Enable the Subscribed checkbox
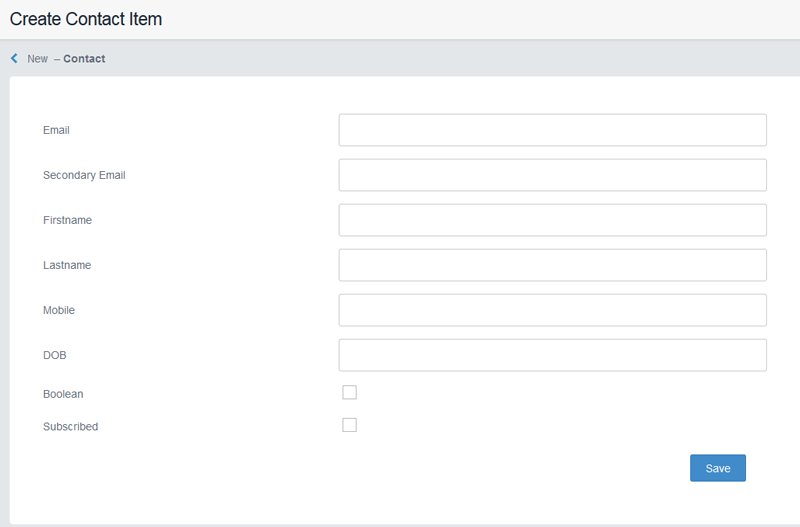This screenshot has height=527, width=800. click(x=349, y=425)
